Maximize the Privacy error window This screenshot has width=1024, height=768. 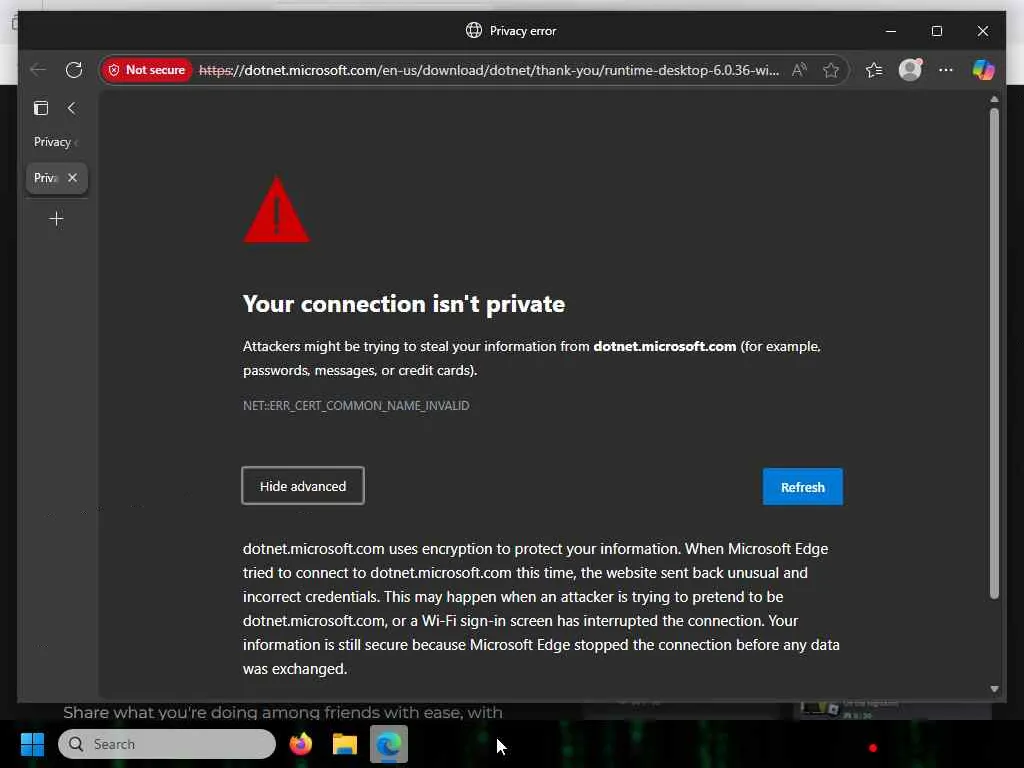[936, 31]
